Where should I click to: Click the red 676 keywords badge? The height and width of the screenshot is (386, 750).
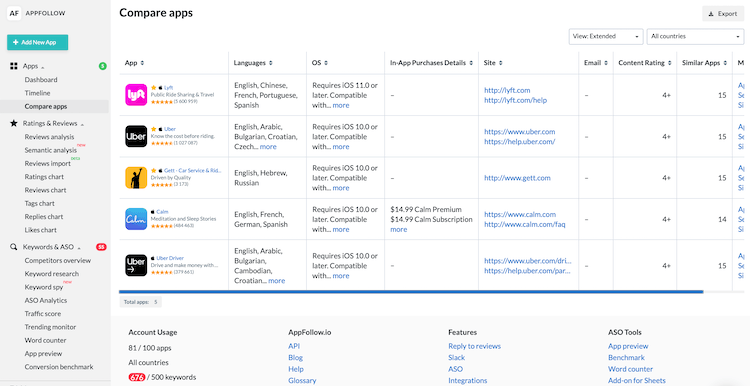click(x=136, y=377)
